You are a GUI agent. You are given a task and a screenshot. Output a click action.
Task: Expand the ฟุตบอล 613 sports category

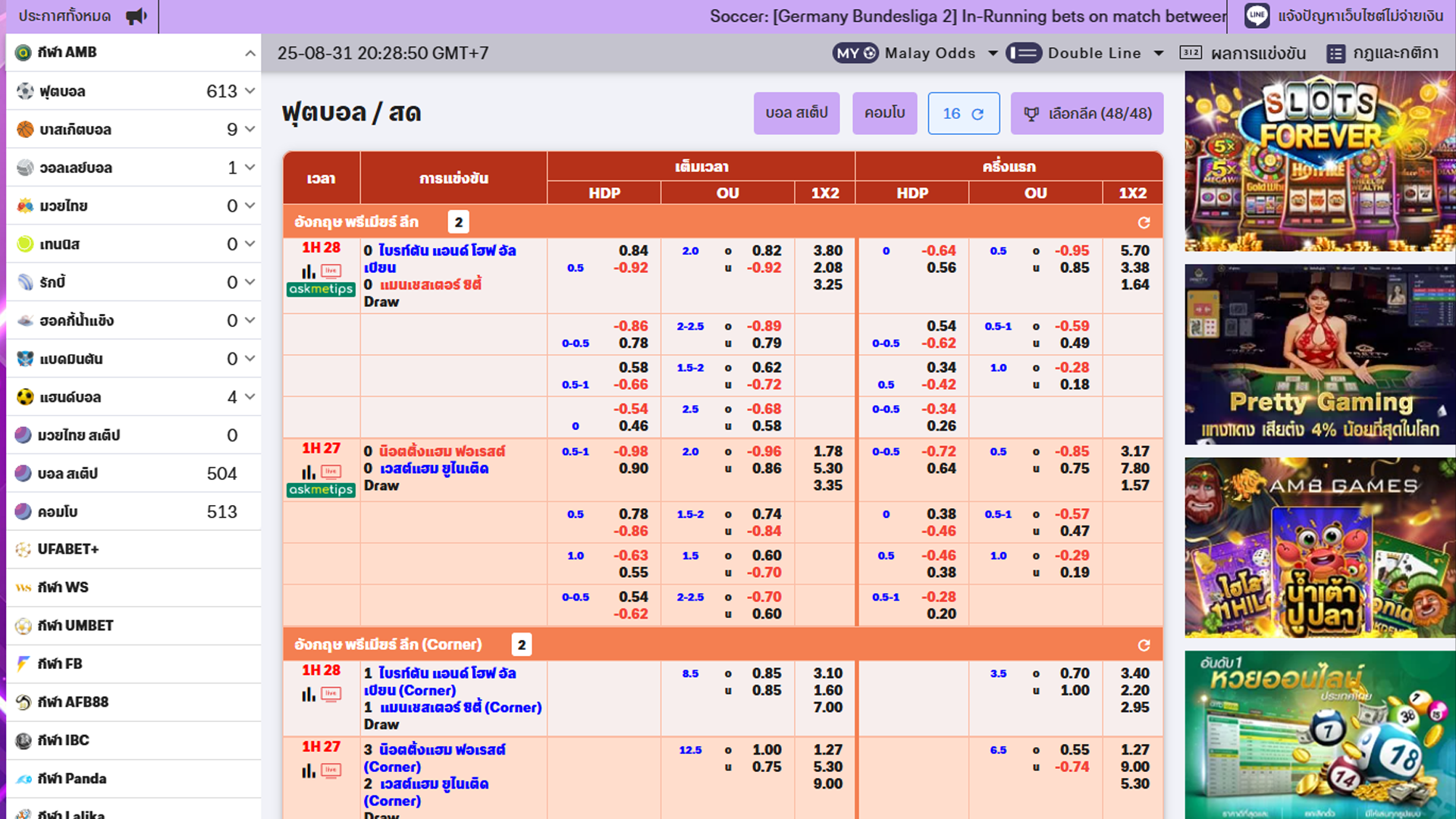249,91
